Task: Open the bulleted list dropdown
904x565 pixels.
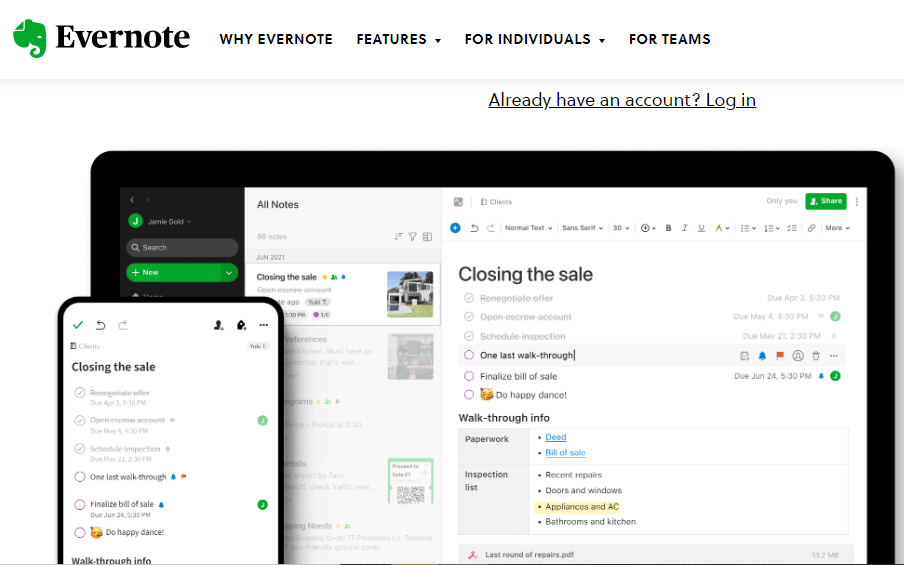Action: (748, 228)
